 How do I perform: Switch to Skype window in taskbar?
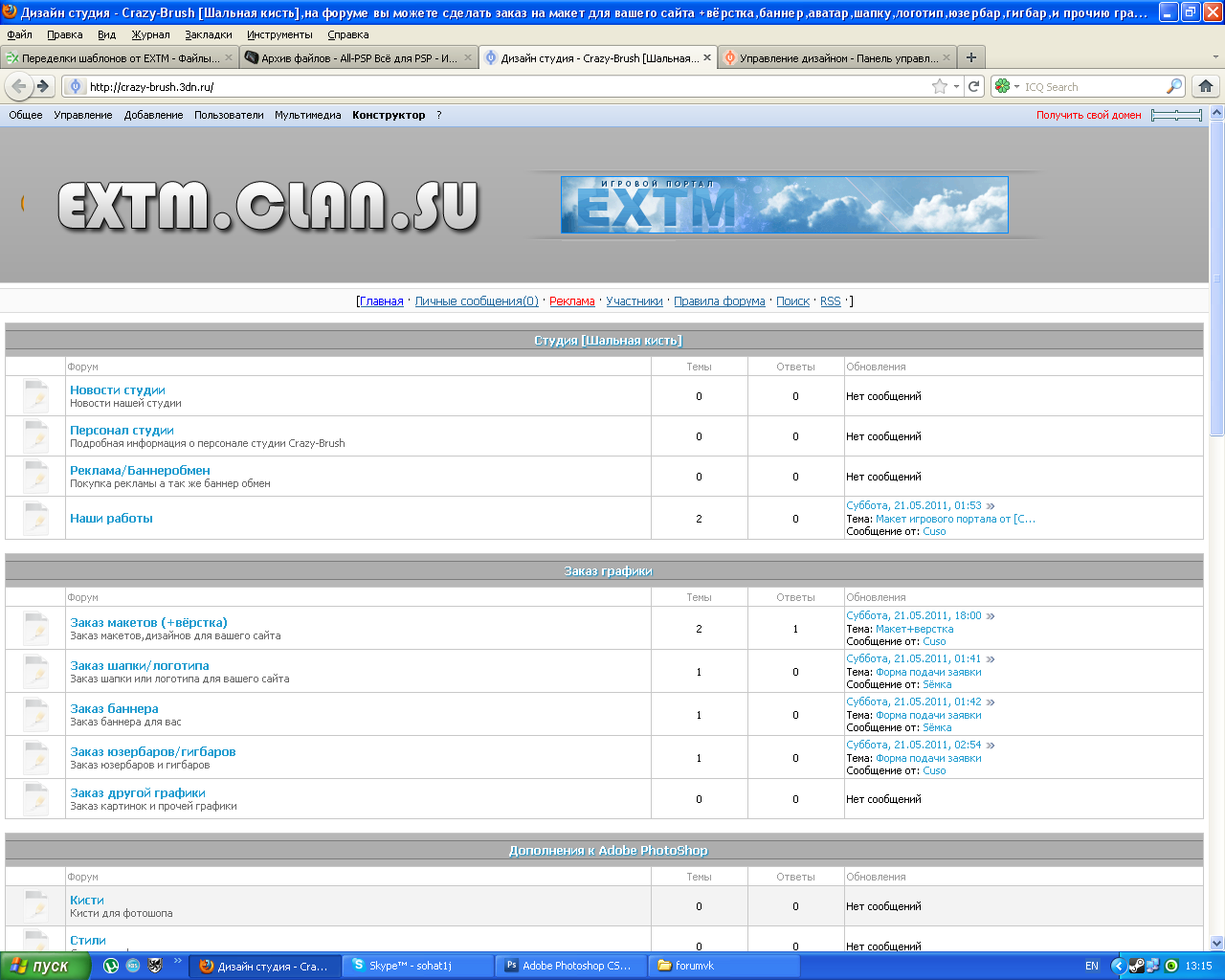[x=417, y=966]
